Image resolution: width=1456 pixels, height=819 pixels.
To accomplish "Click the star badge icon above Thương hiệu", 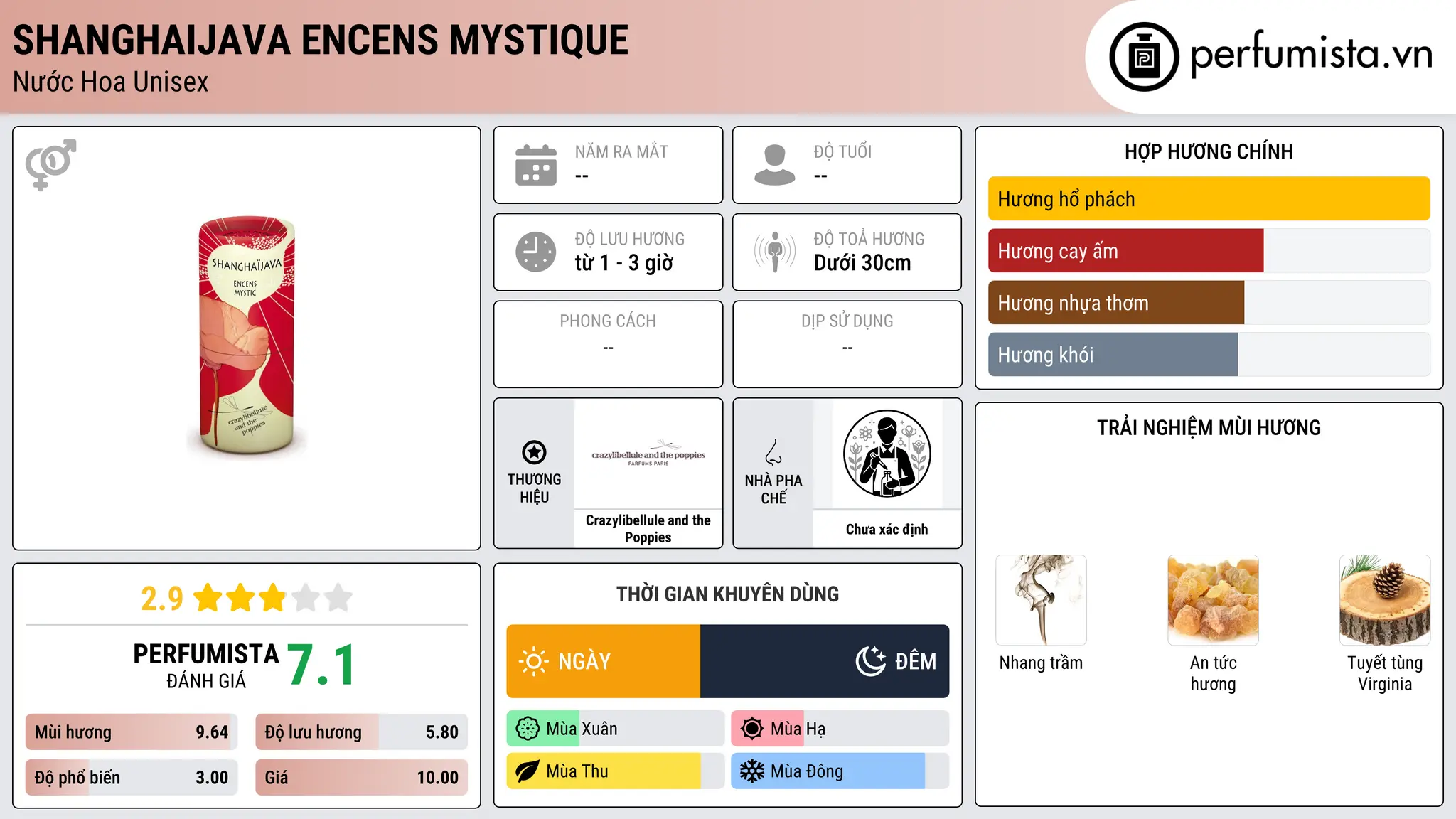I will 534,452.
